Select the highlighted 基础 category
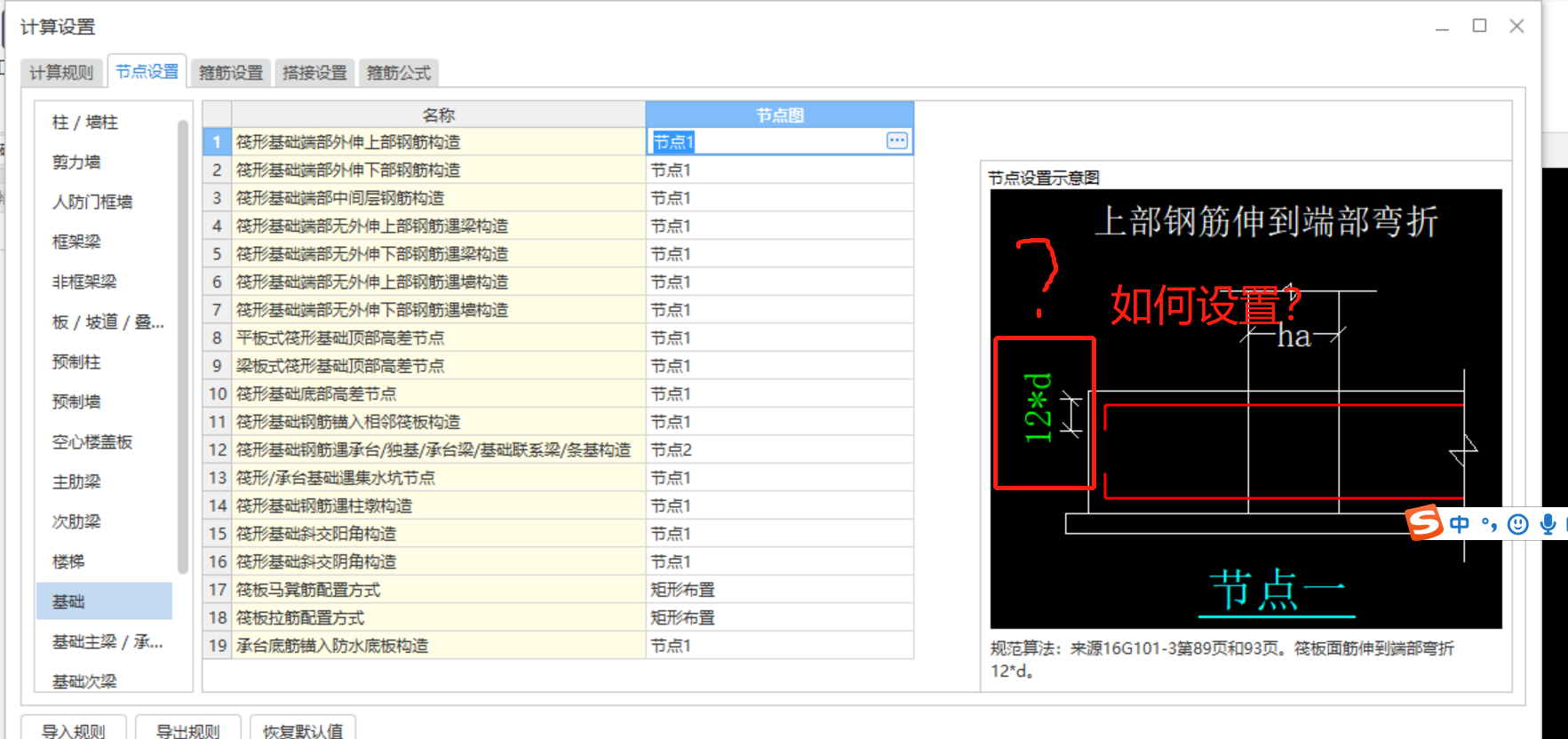 click(x=104, y=601)
